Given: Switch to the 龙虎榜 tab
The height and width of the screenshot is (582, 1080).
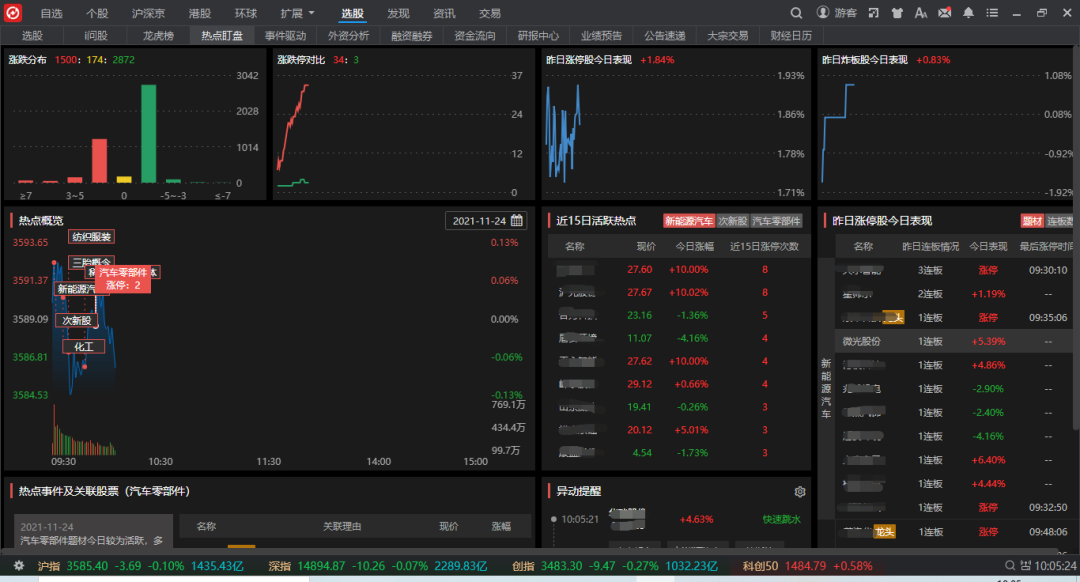Looking at the screenshot, I should (158, 35).
